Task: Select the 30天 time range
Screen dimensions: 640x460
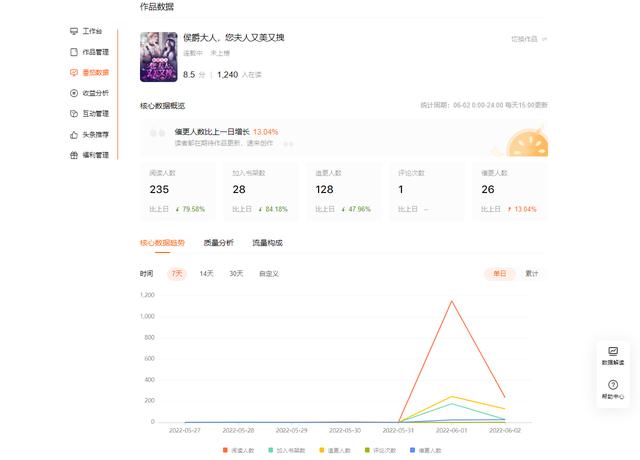Action: [x=236, y=273]
